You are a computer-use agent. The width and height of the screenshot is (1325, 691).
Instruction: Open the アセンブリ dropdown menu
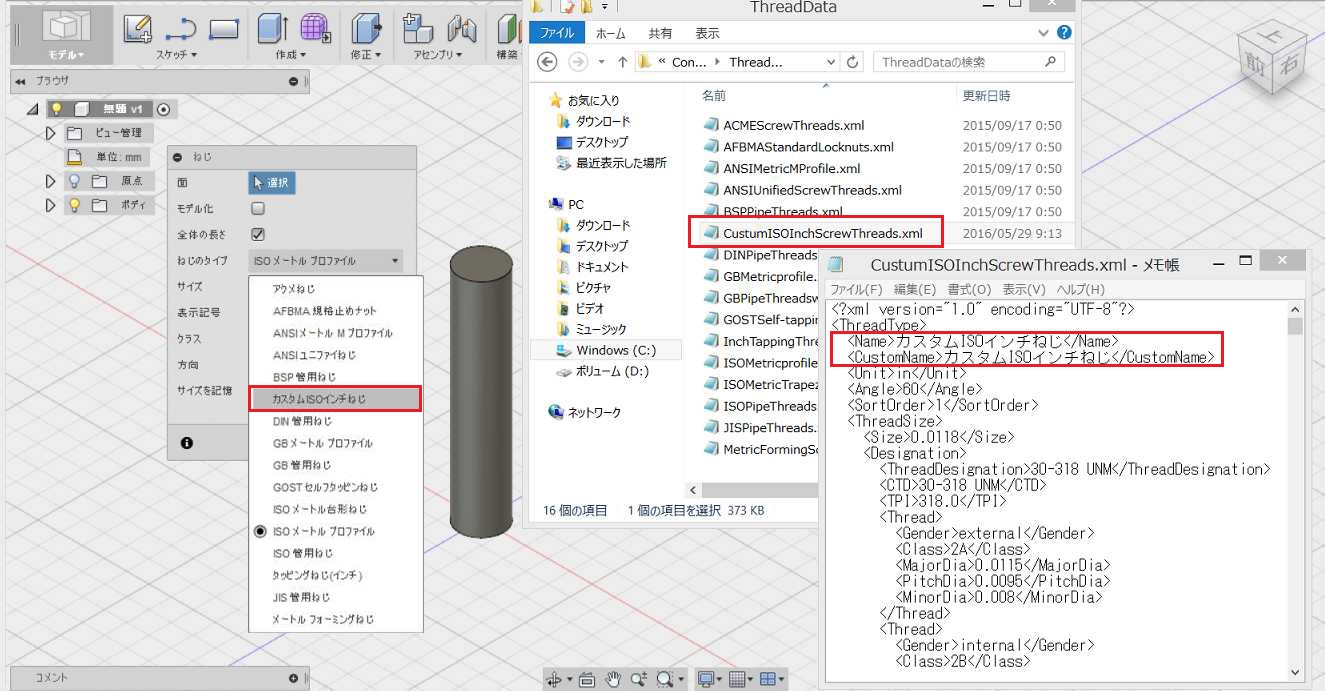pyautogui.click(x=440, y=55)
